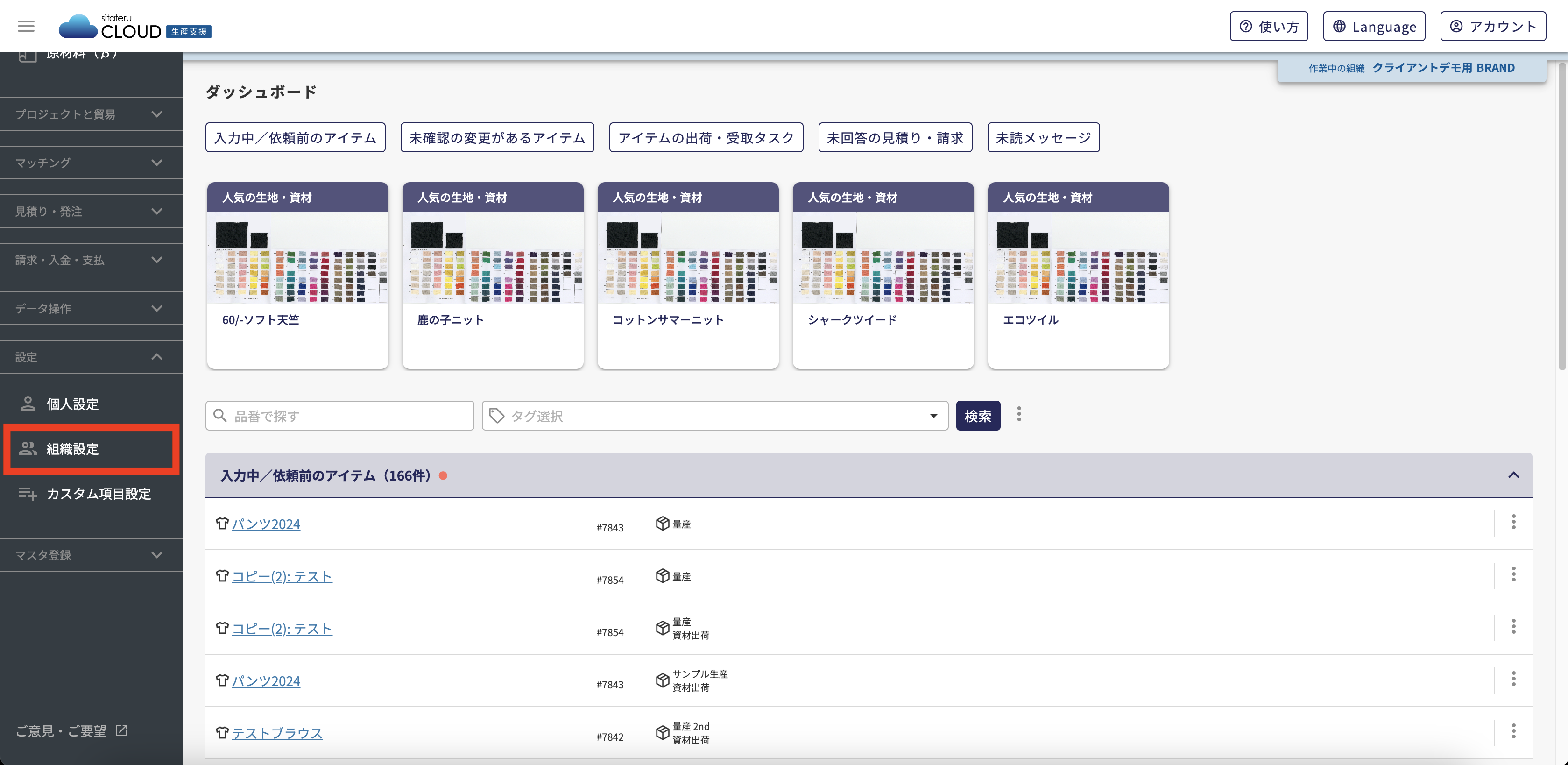Click the カスタム項目設定 list icon
Screen dimensions: 1568x765
pyautogui.click(x=28, y=494)
